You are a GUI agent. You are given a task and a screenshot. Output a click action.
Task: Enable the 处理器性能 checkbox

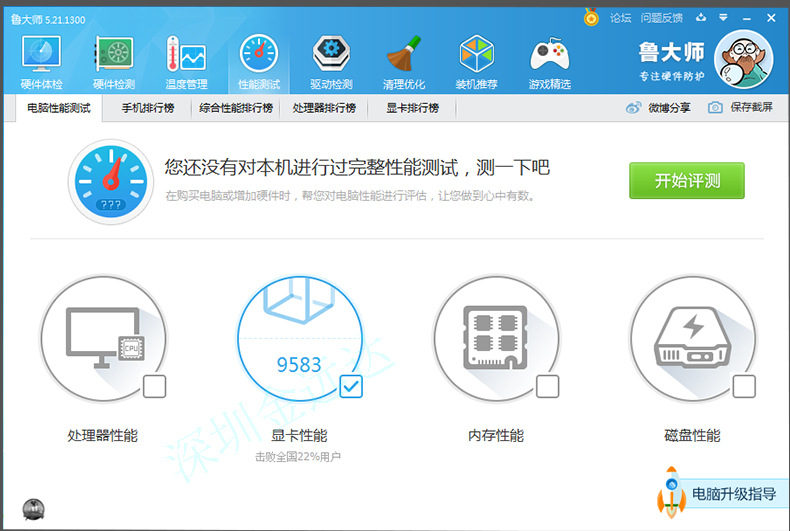point(155,386)
